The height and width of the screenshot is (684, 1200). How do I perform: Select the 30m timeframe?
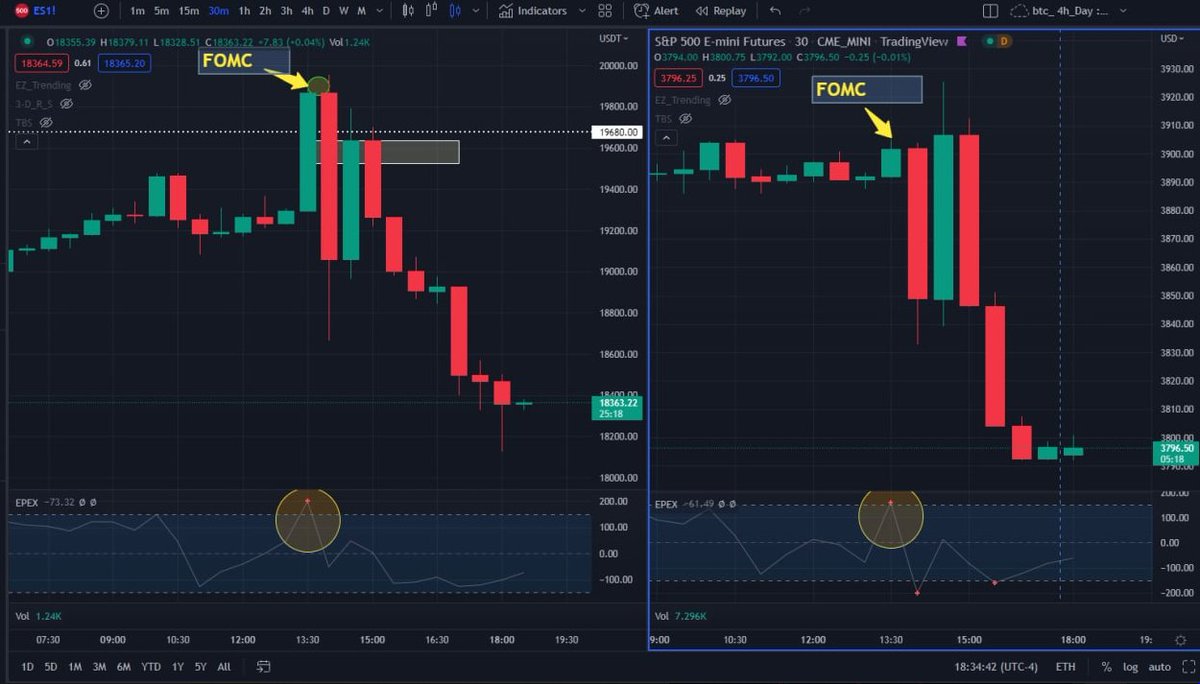tap(218, 11)
